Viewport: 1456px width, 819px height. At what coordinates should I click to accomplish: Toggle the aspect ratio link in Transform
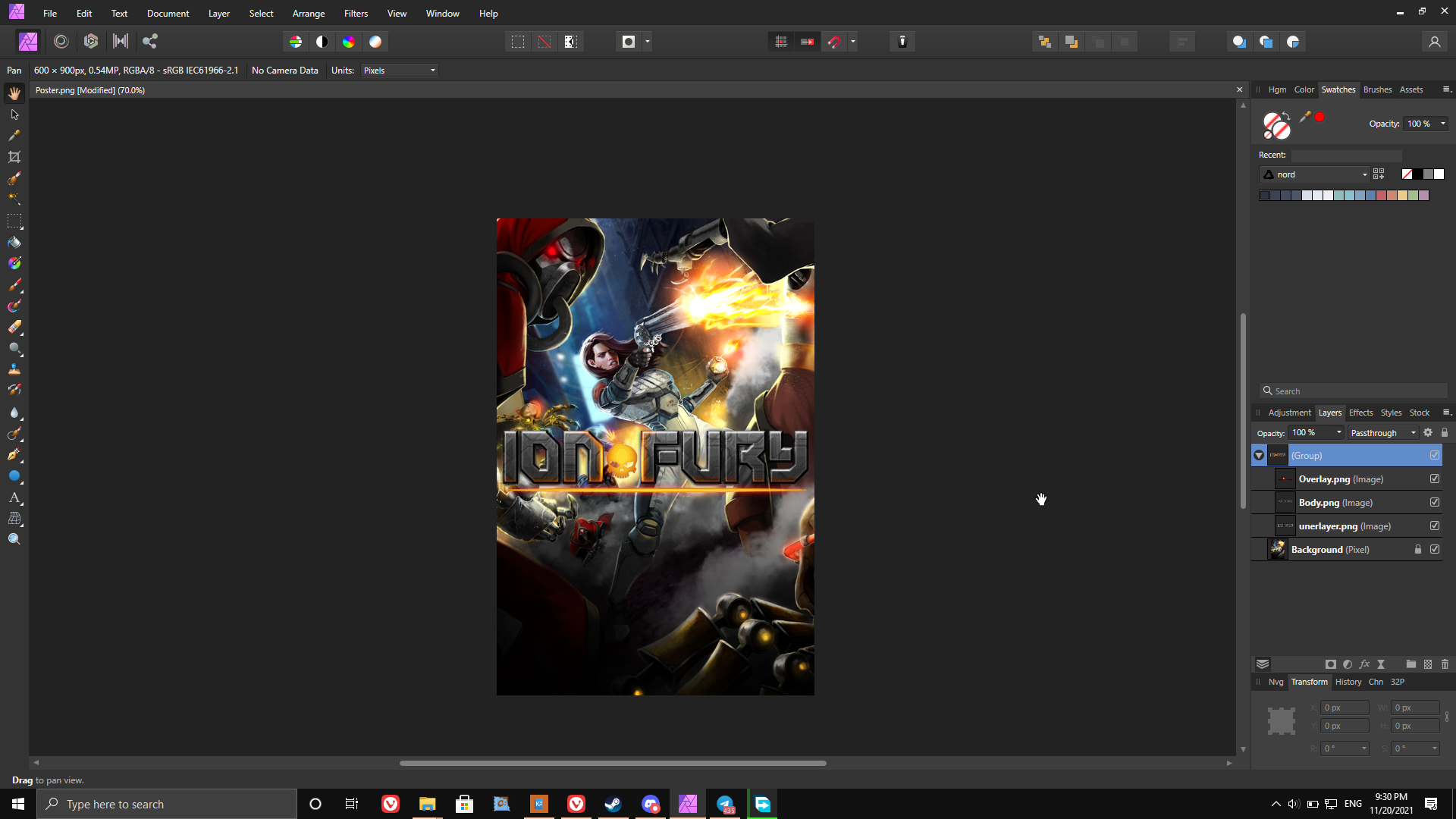pos(1447,717)
